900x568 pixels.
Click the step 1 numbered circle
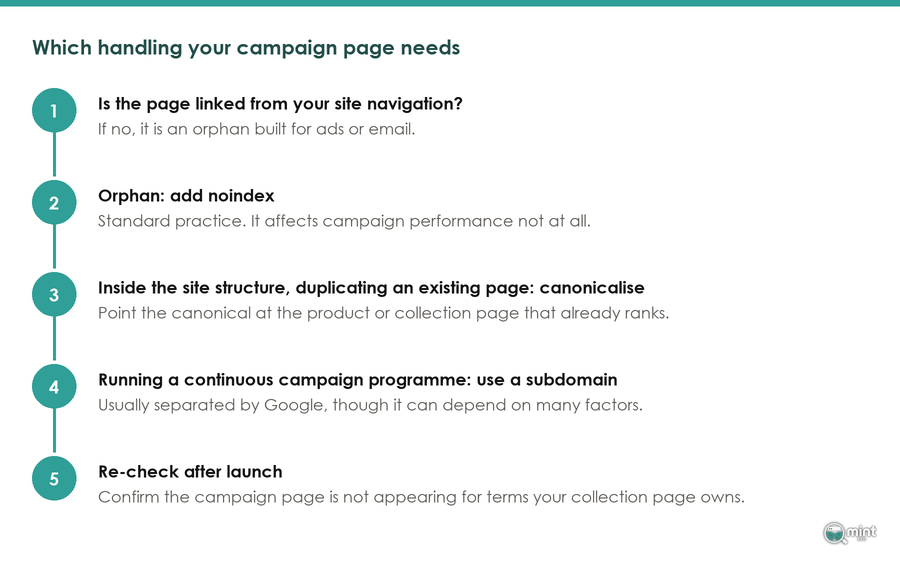(x=54, y=110)
